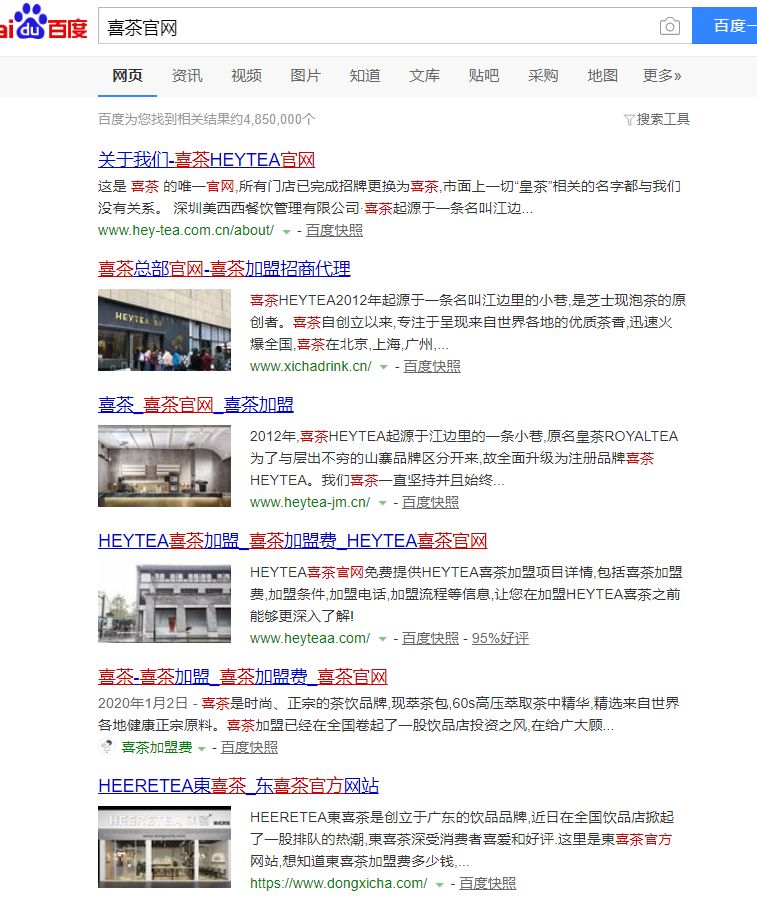Click date text 2020年1月2日
The image size is (757, 906).
143,703
